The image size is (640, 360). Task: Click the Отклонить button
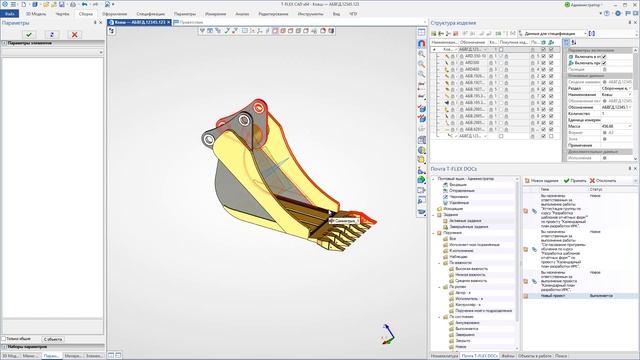603,180
